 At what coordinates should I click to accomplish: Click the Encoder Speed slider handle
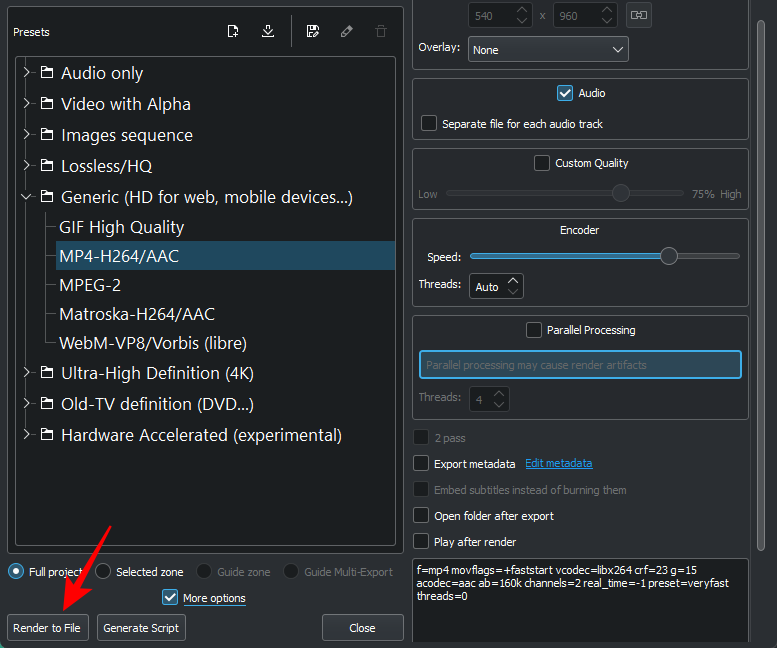[x=669, y=256]
